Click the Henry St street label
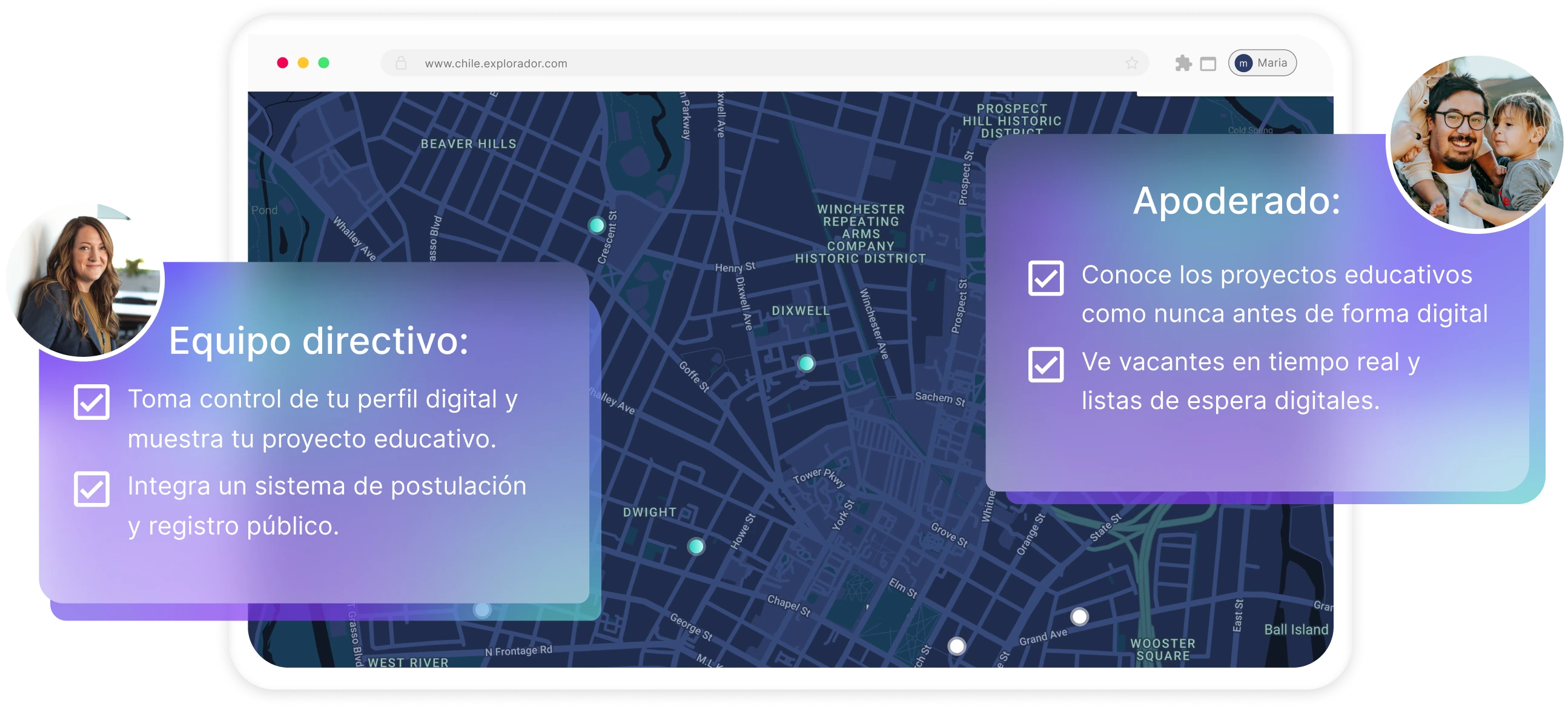Image resolution: width=1568 pixels, height=709 pixels. pos(735,267)
